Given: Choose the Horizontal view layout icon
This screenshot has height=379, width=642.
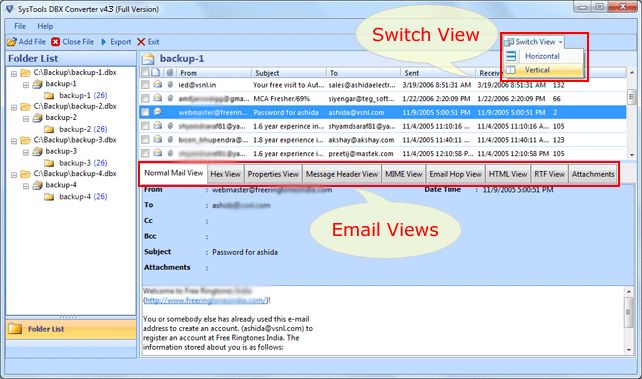Looking at the screenshot, I should (x=511, y=56).
